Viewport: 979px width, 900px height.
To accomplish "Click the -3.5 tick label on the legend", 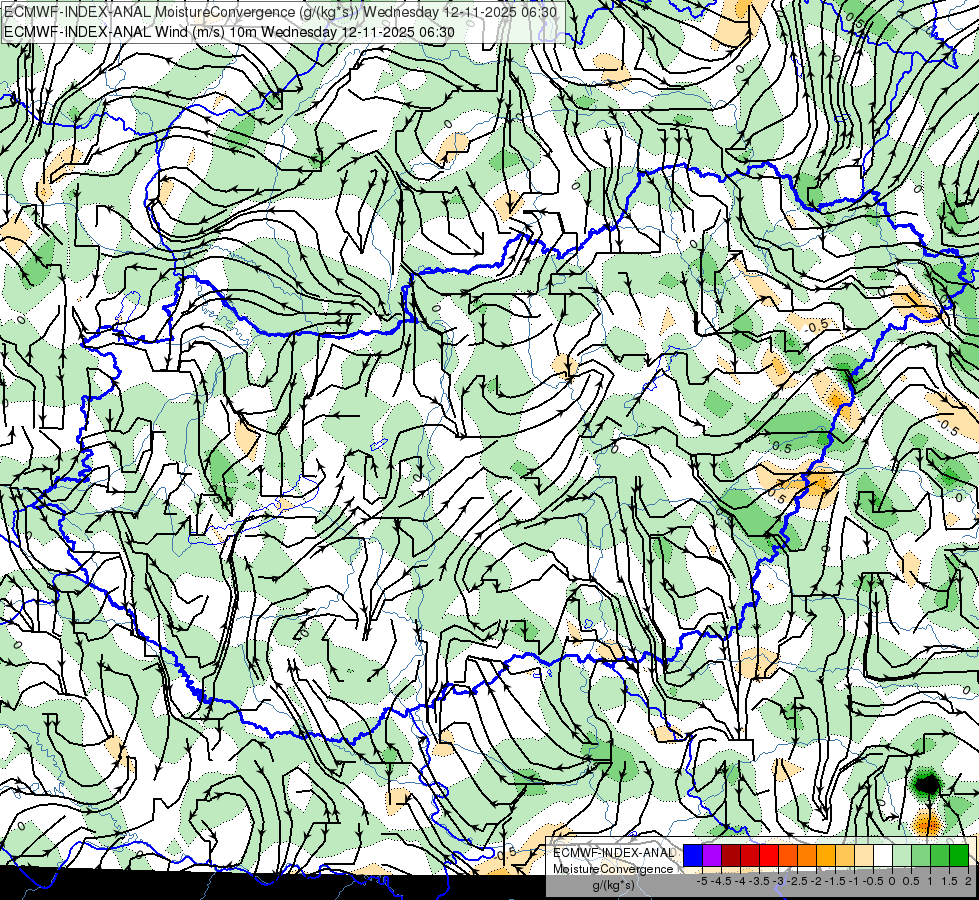I will (x=759, y=881).
